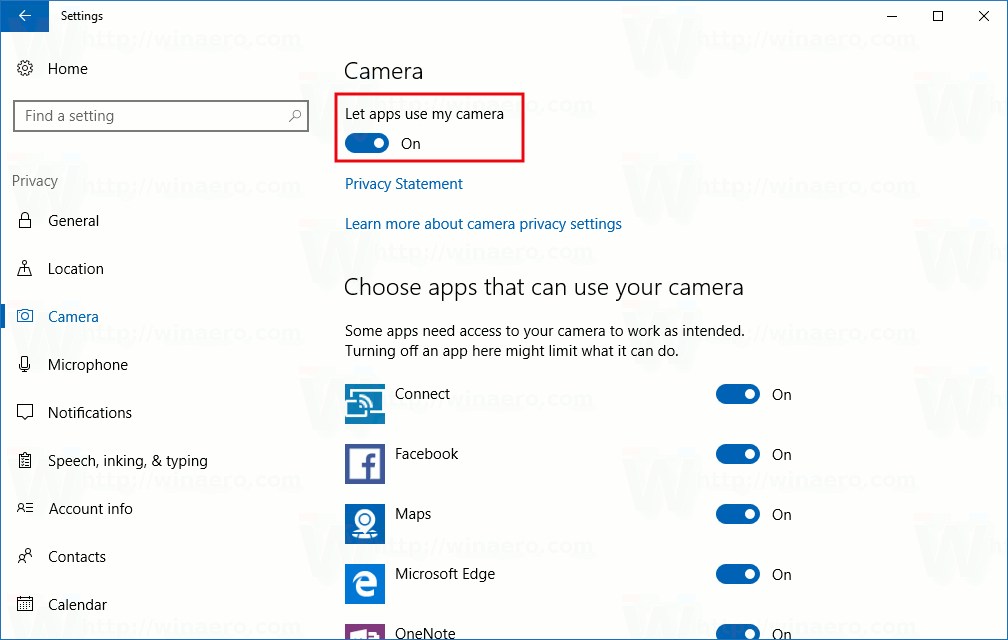
Task: Select Notifications in the sidebar
Action: tap(89, 413)
